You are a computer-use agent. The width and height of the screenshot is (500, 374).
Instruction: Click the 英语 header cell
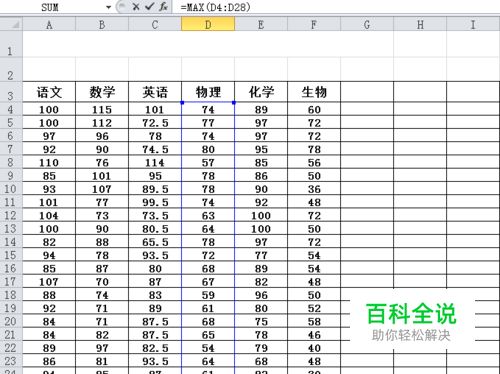tap(155, 92)
